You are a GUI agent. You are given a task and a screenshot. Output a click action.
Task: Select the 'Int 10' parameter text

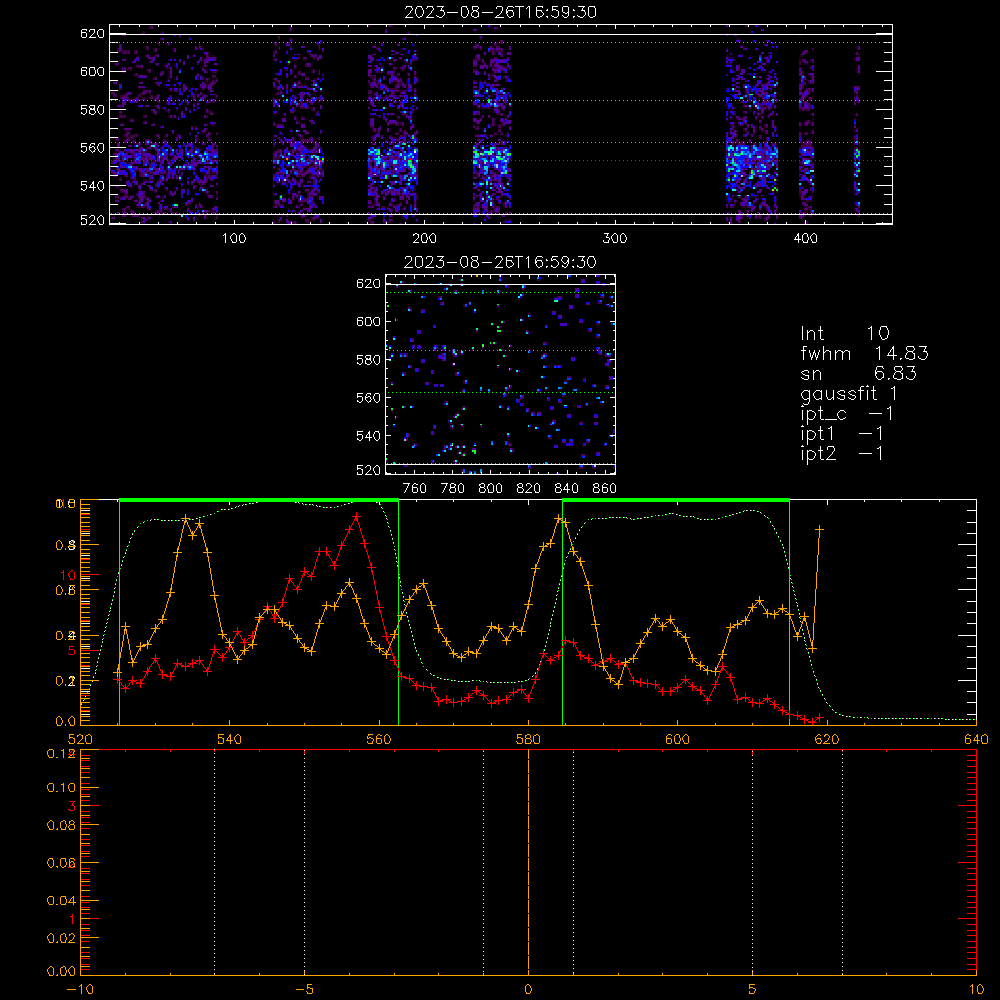(x=845, y=333)
